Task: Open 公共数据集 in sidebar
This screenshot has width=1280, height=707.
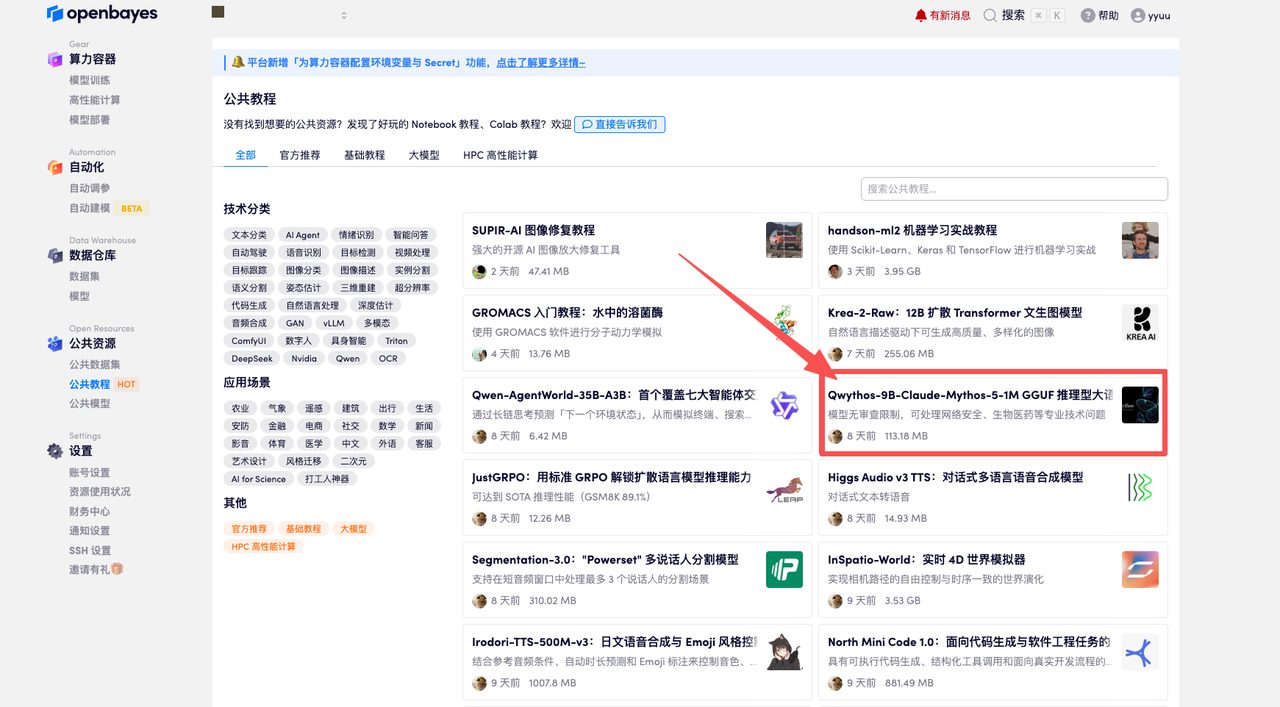Action: (x=95, y=364)
